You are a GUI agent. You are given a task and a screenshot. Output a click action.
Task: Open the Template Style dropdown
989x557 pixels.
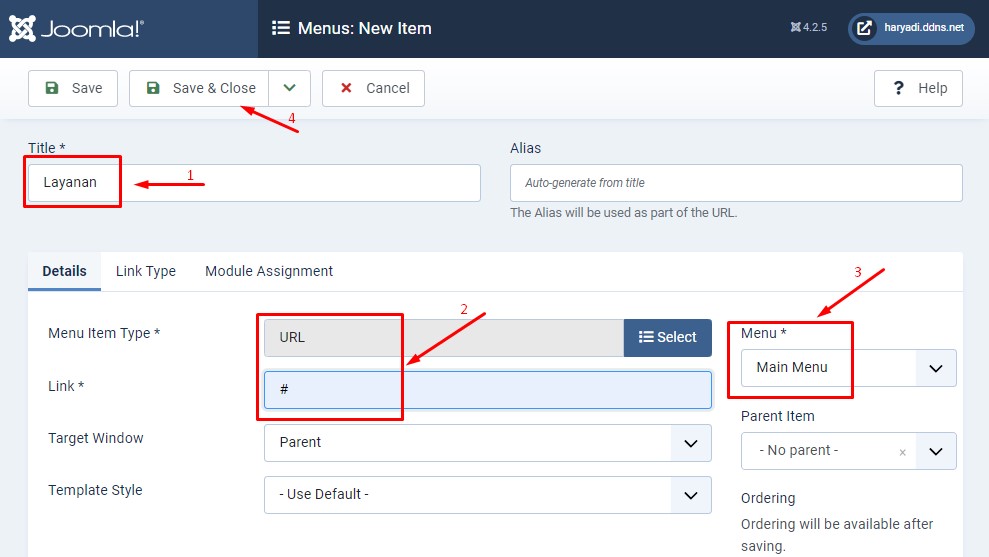click(x=488, y=494)
